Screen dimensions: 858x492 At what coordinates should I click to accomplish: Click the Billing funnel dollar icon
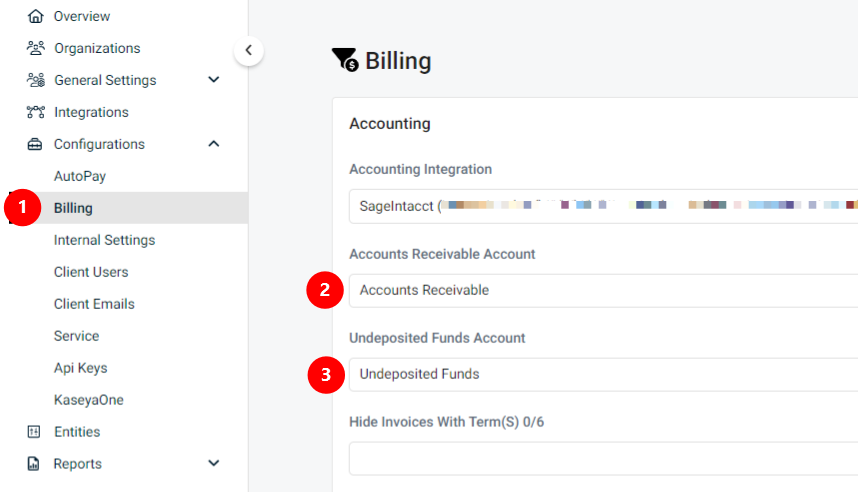click(x=345, y=60)
